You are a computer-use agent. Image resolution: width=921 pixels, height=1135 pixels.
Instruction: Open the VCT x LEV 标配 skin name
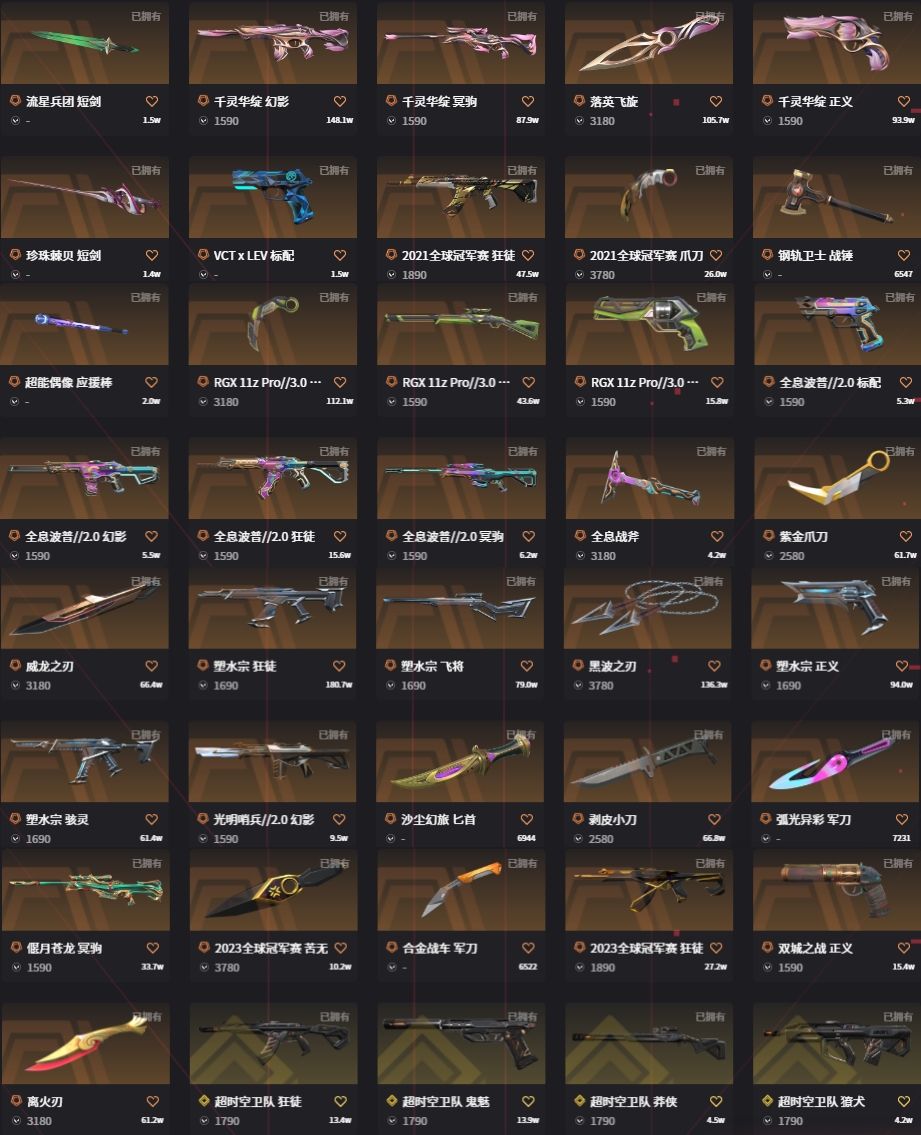253,256
